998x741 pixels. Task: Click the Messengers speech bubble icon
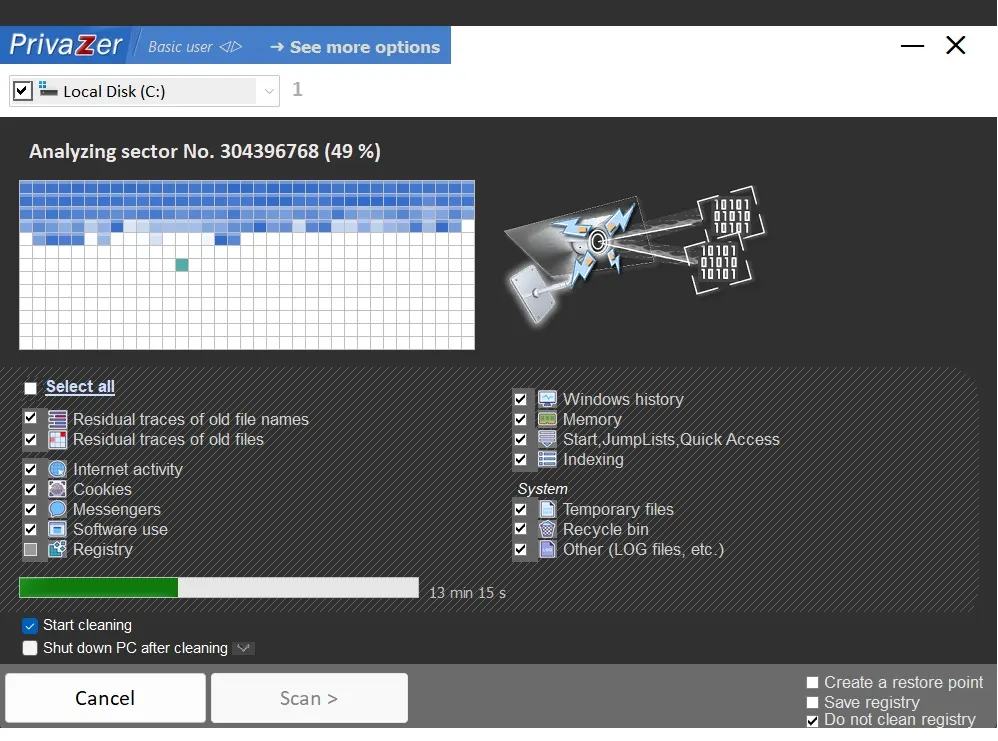click(57, 509)
